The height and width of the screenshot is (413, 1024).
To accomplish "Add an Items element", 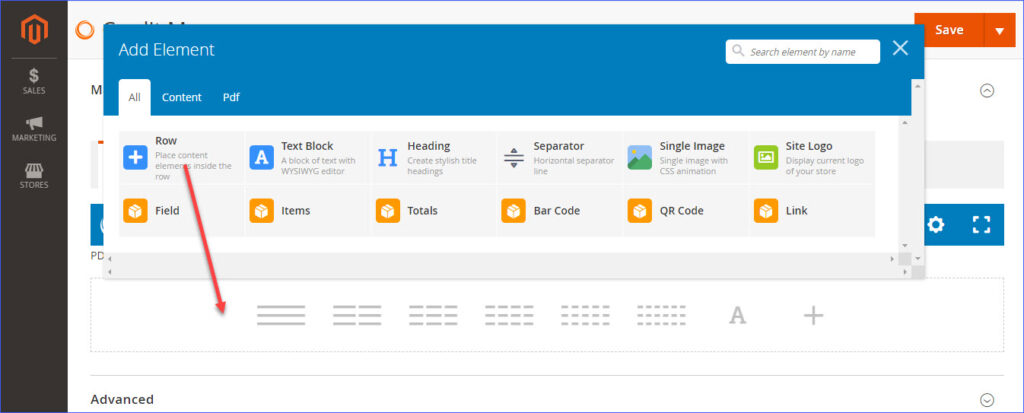I will click(307, 210).
